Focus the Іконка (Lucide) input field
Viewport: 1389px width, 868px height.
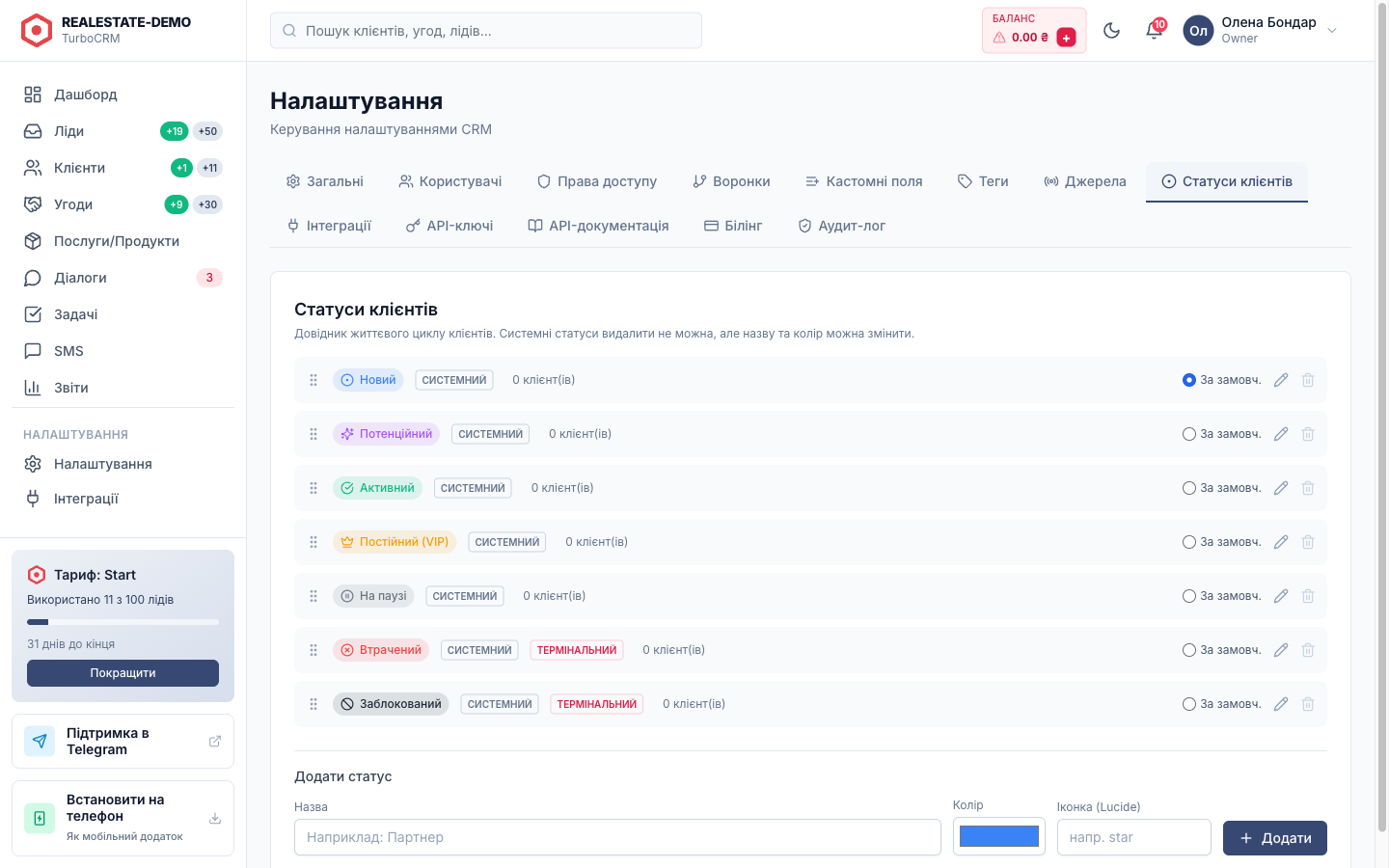(x=1134, y=837)
